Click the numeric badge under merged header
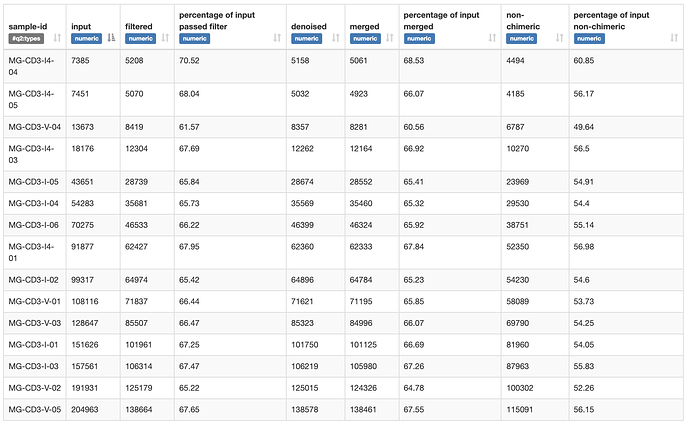Screen dimensions: 690x427 [x=364, y=38]
